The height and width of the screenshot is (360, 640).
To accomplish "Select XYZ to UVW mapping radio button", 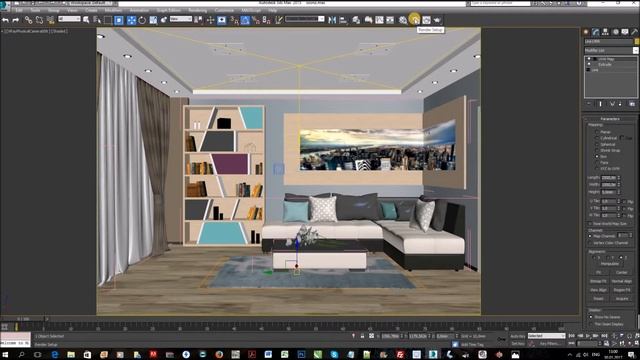I will coord(597,169).
